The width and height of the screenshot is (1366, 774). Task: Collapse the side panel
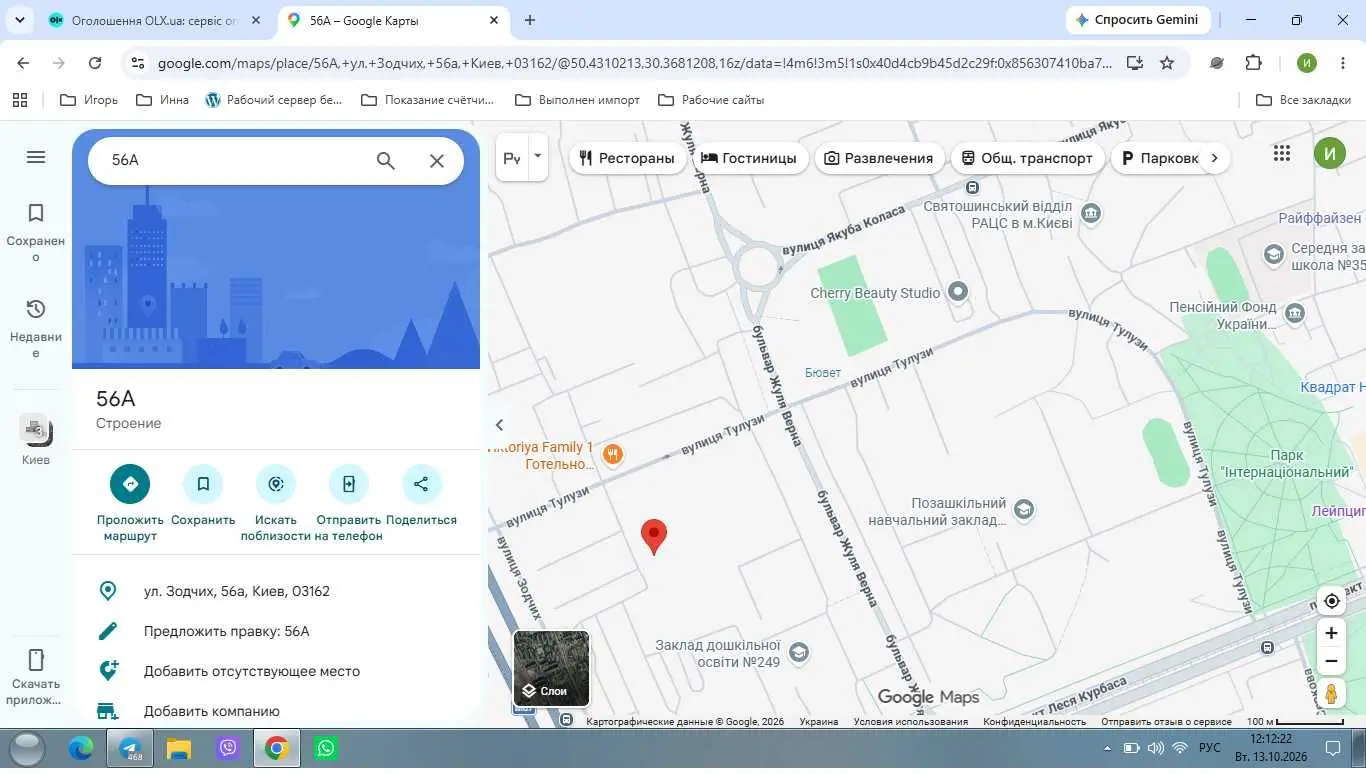tap(500, 425)
